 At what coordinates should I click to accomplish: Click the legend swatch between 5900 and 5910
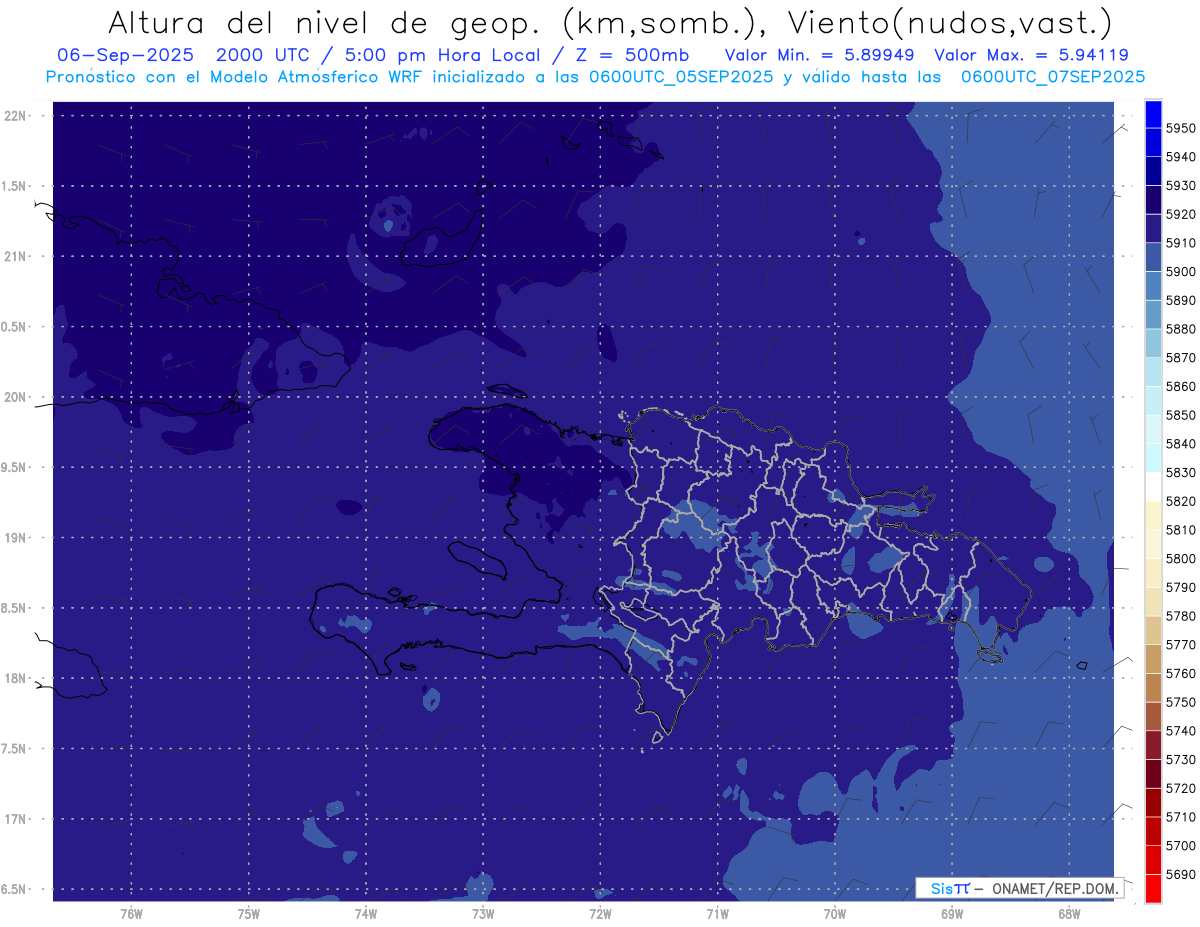[x=1153, y=257]
